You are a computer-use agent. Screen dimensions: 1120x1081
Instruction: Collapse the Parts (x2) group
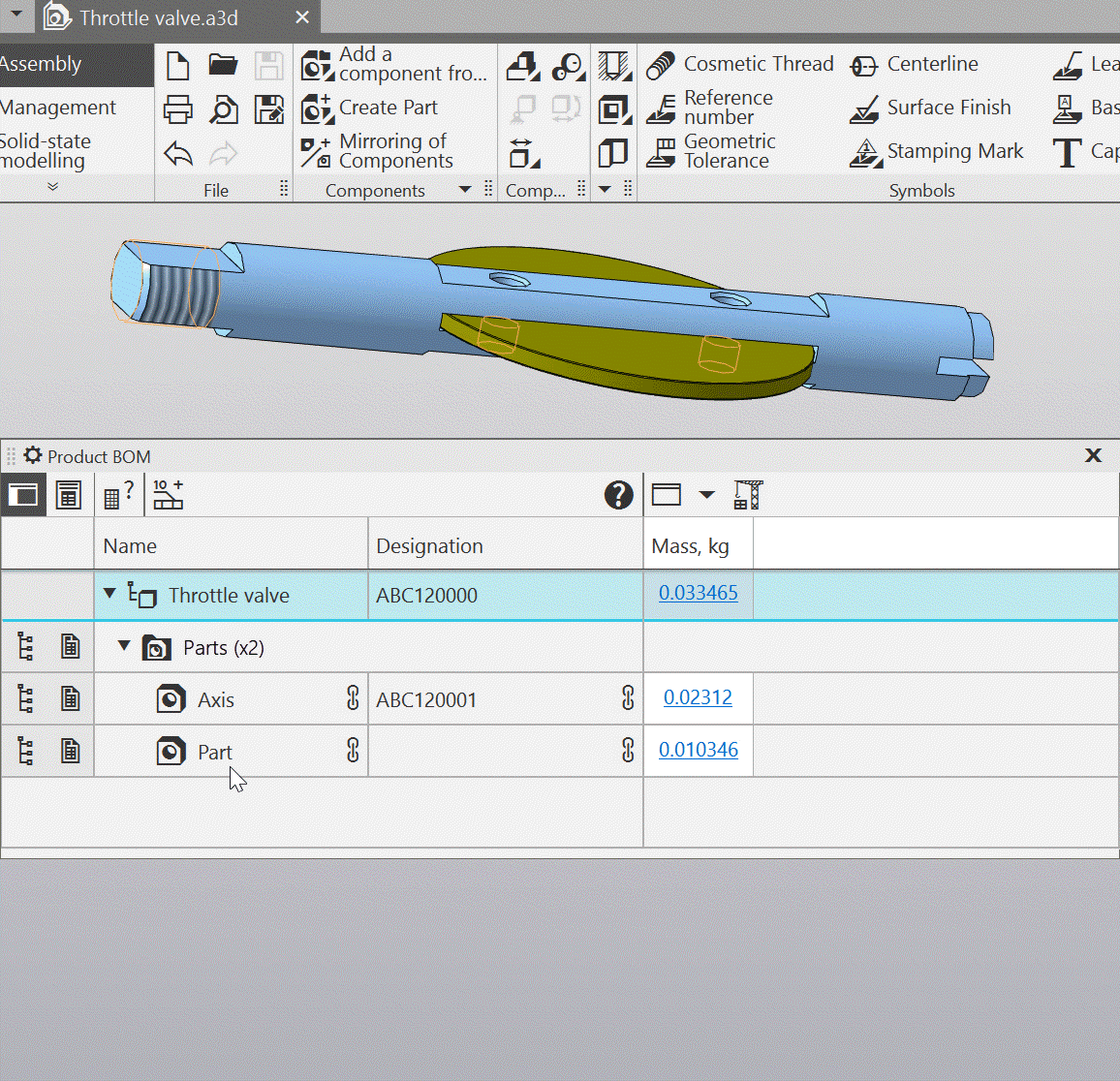click(124, 646)
